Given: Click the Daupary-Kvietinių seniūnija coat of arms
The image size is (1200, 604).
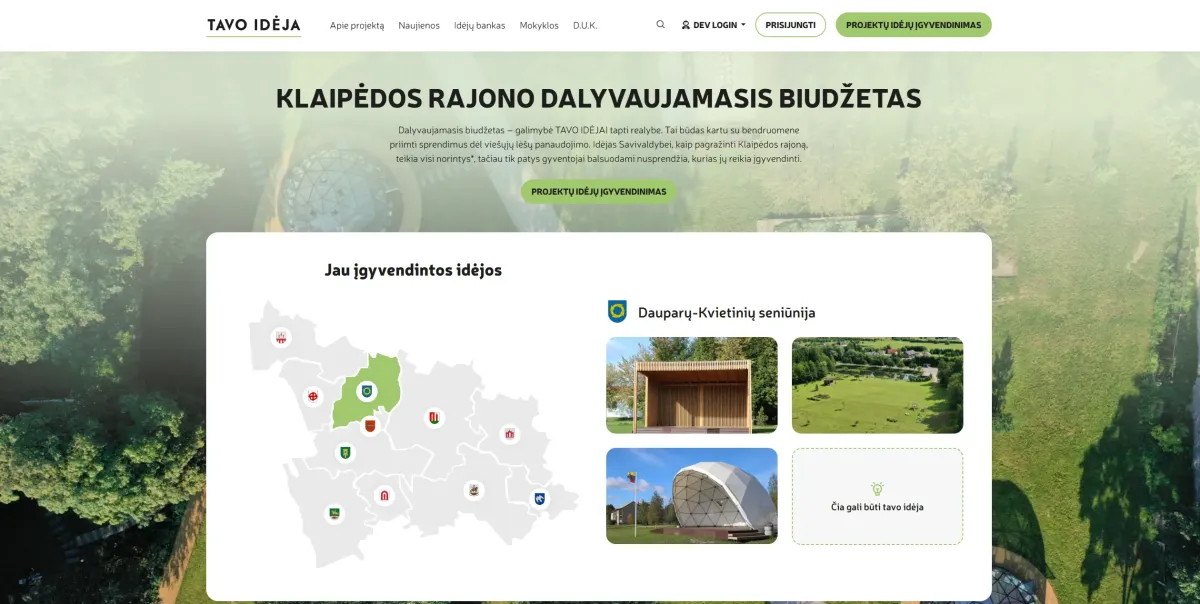Looking at the screenshot, I should click(617, 312).
